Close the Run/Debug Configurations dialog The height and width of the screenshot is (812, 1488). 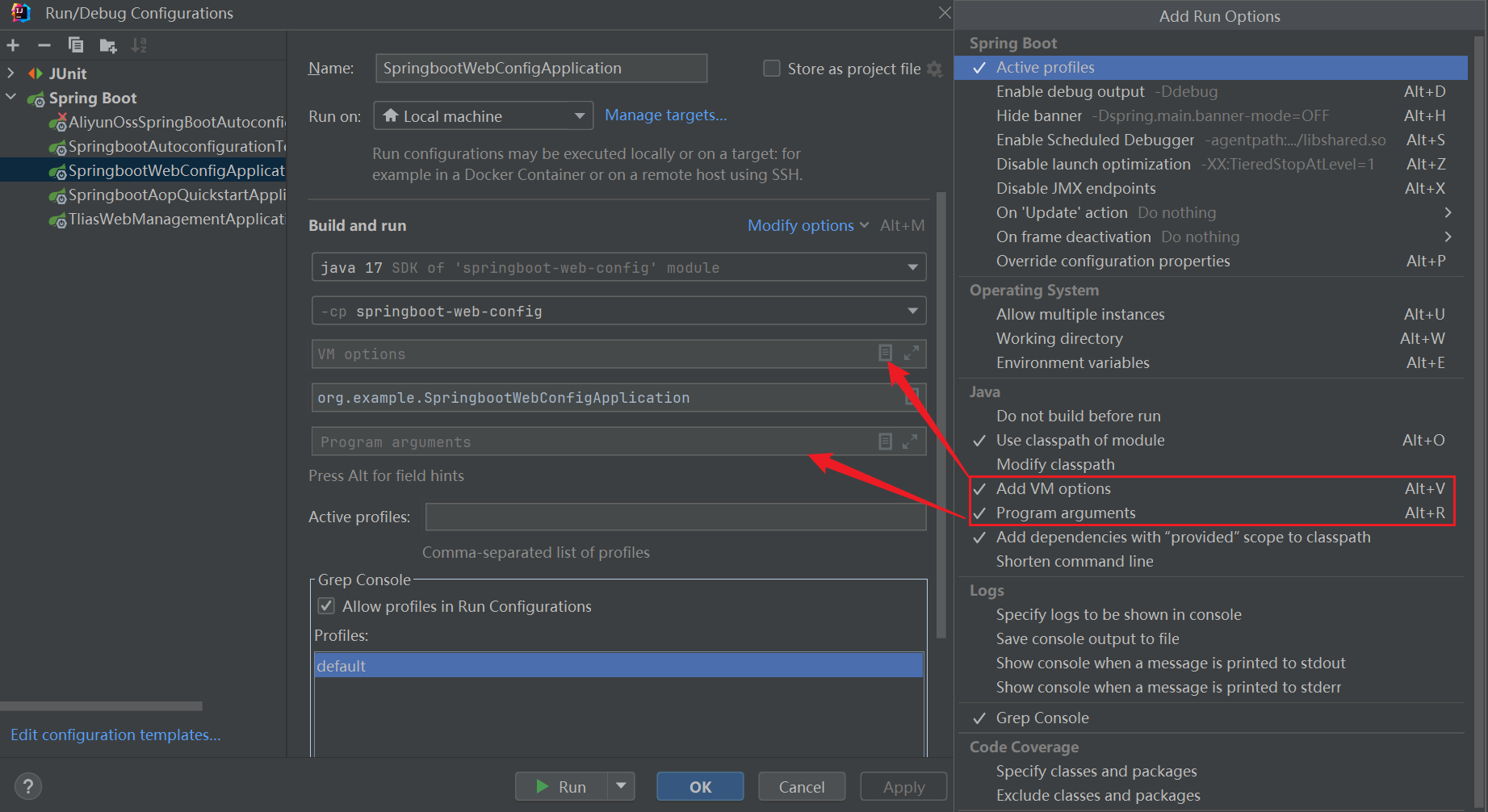tap(944, 12)
